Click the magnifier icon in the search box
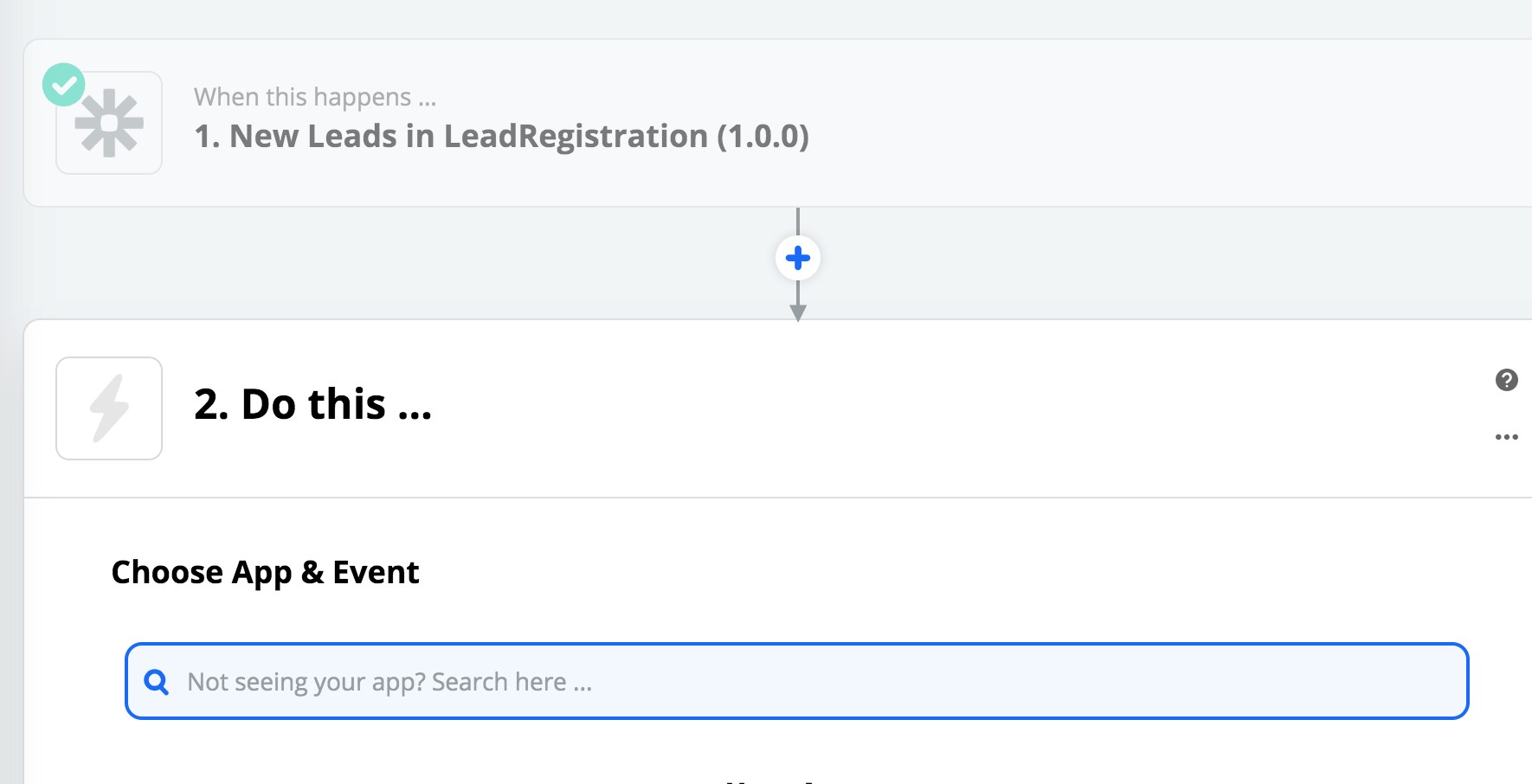Screen dimensions: 1532x784 (157, 682)
